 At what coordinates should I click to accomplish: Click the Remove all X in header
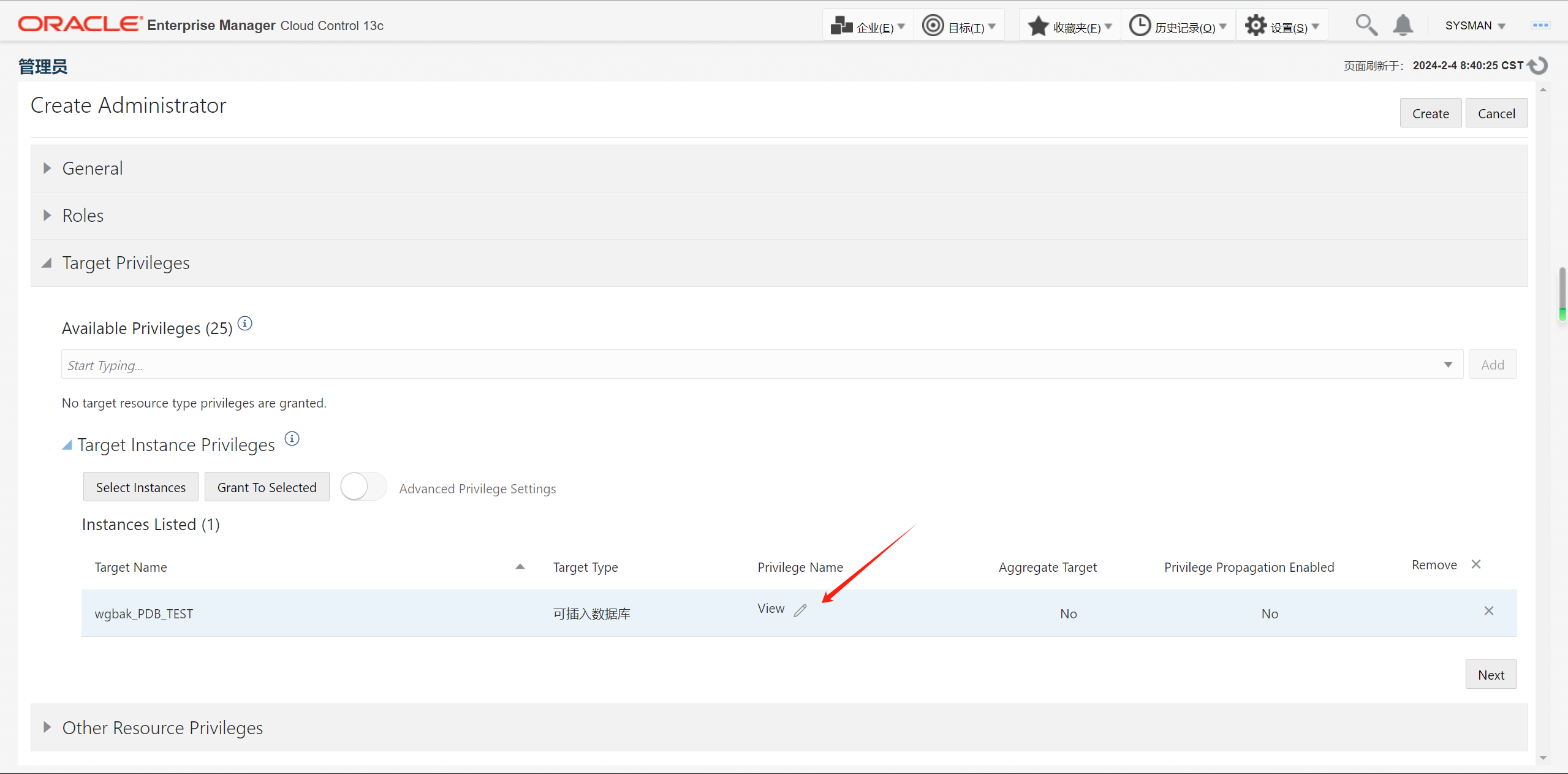click(1476, 564)
